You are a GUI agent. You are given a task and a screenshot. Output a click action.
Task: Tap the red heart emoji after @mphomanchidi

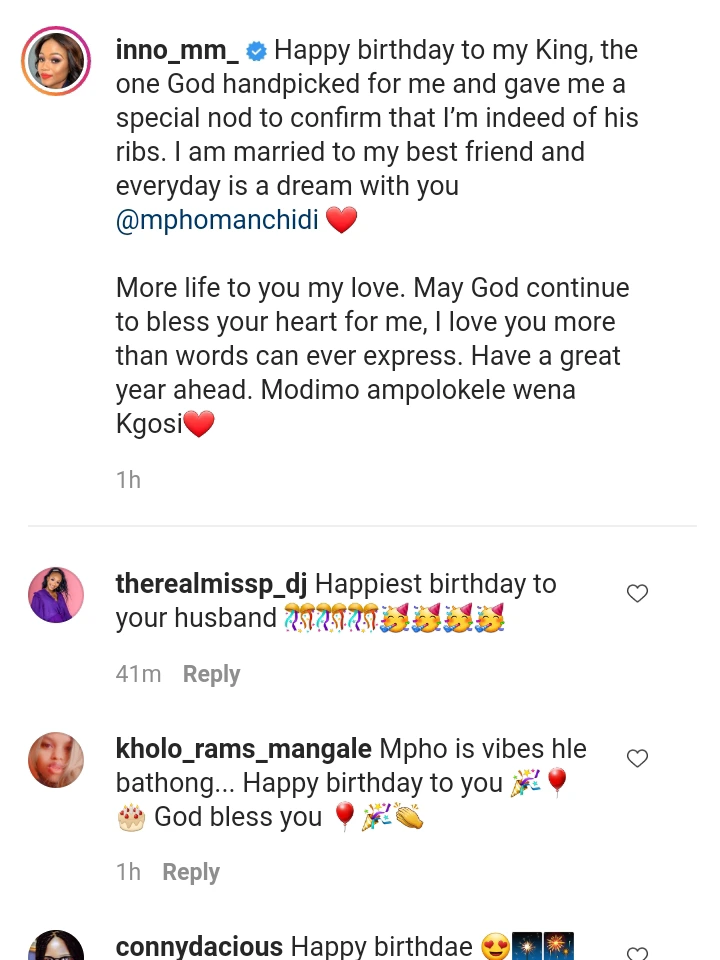(x=342, y=219)
